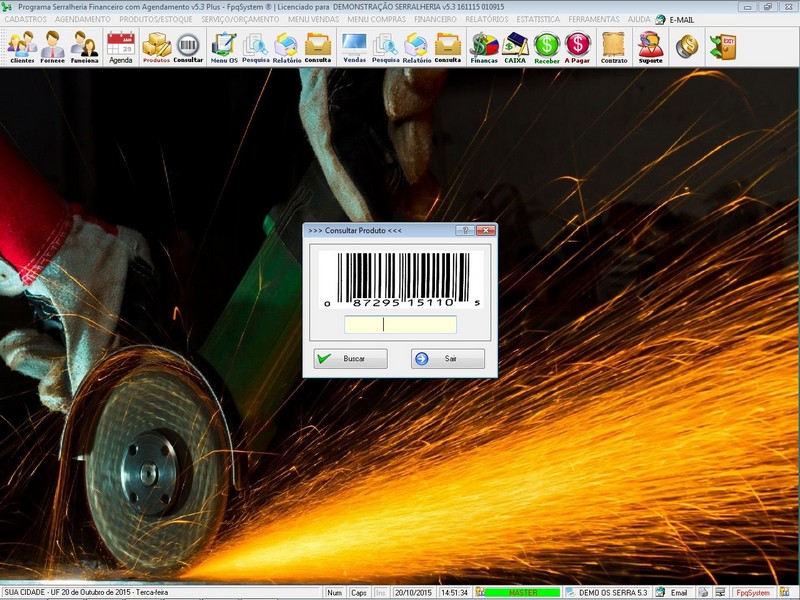Click Relatório icon next to Menu OS Pesquisa
This screenshot has width=800, height=600.
point(287,47)
